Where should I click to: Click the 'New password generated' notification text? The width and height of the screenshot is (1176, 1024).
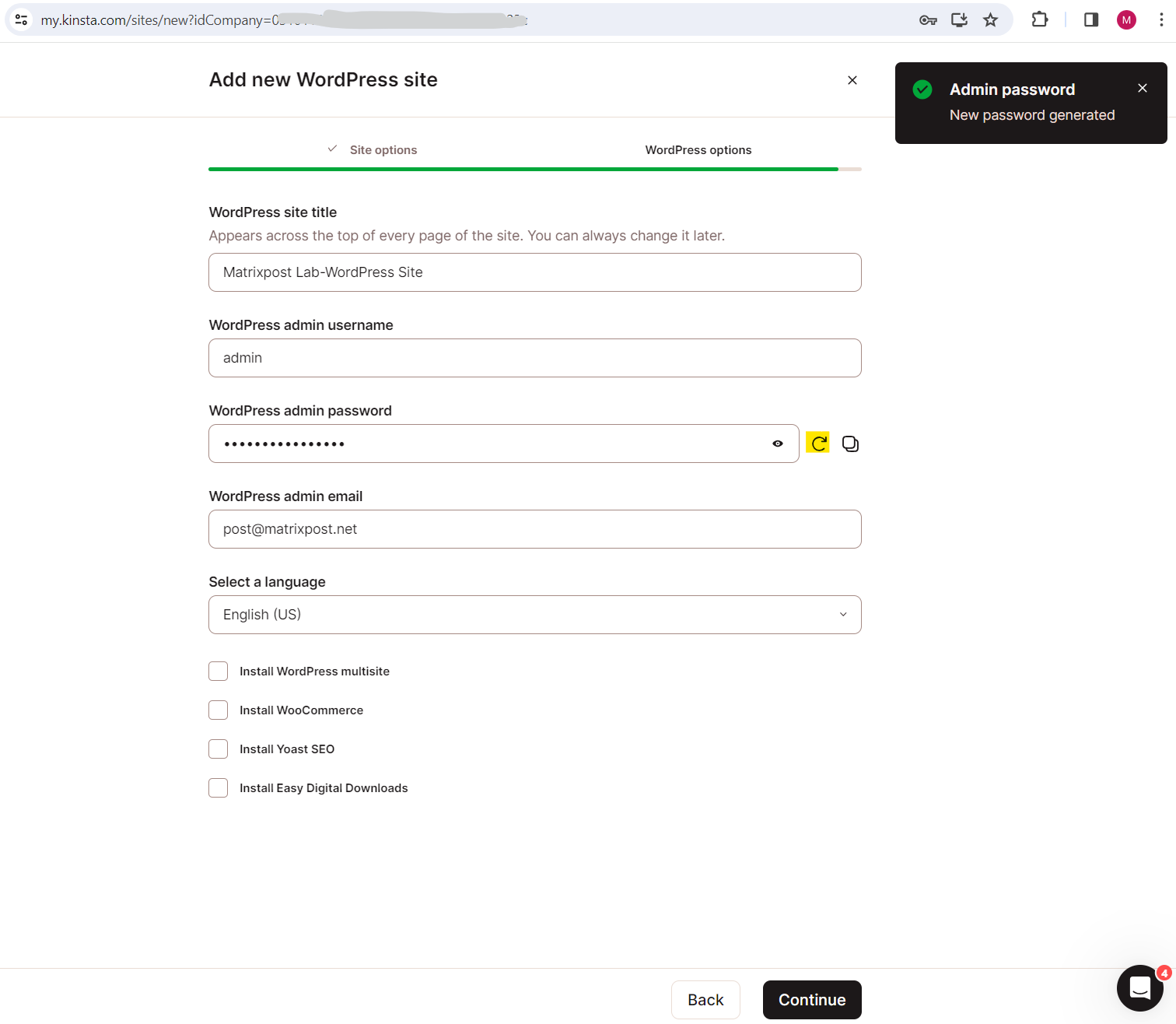pos(1032,115)
